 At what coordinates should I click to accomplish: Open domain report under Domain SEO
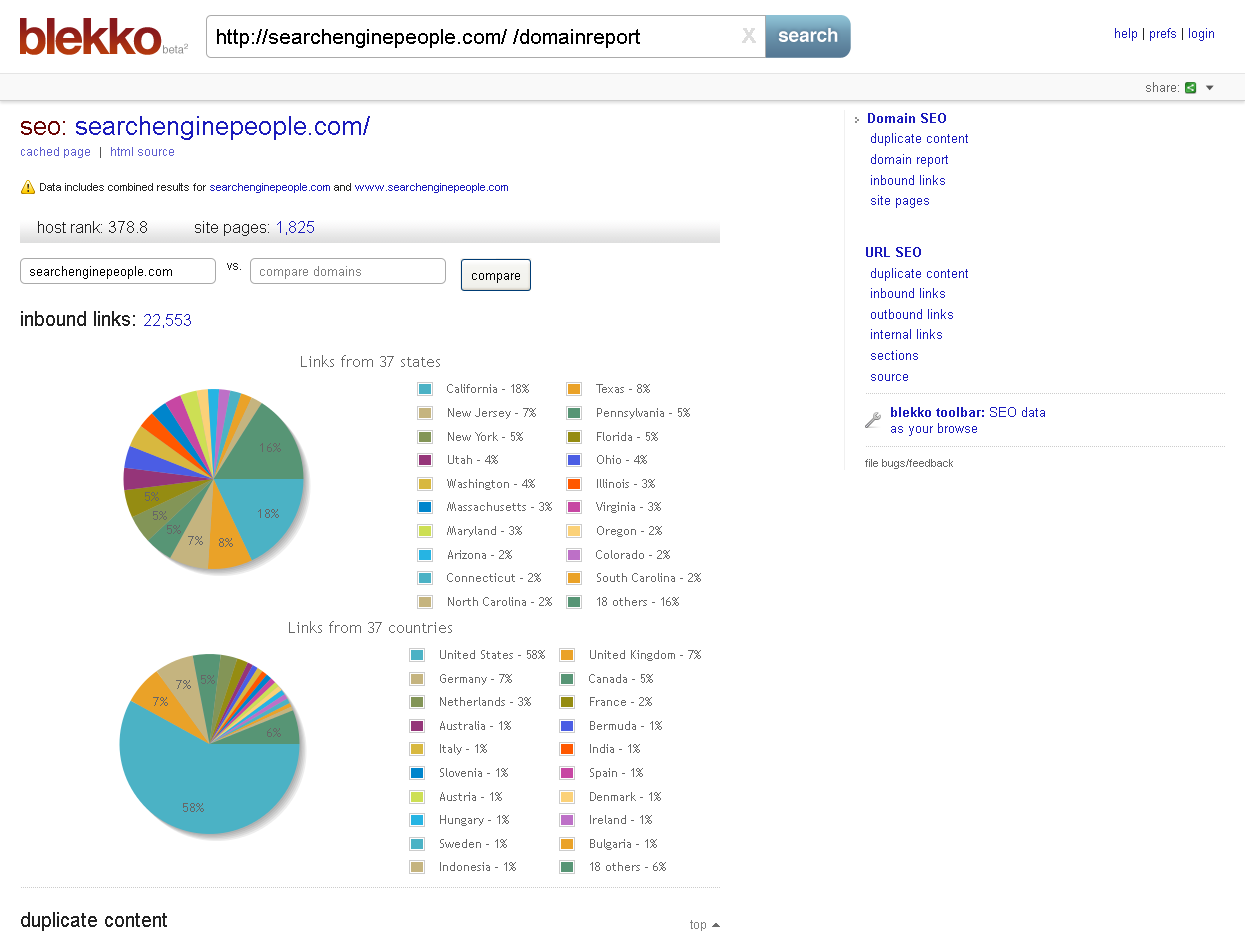pos(909,160)
